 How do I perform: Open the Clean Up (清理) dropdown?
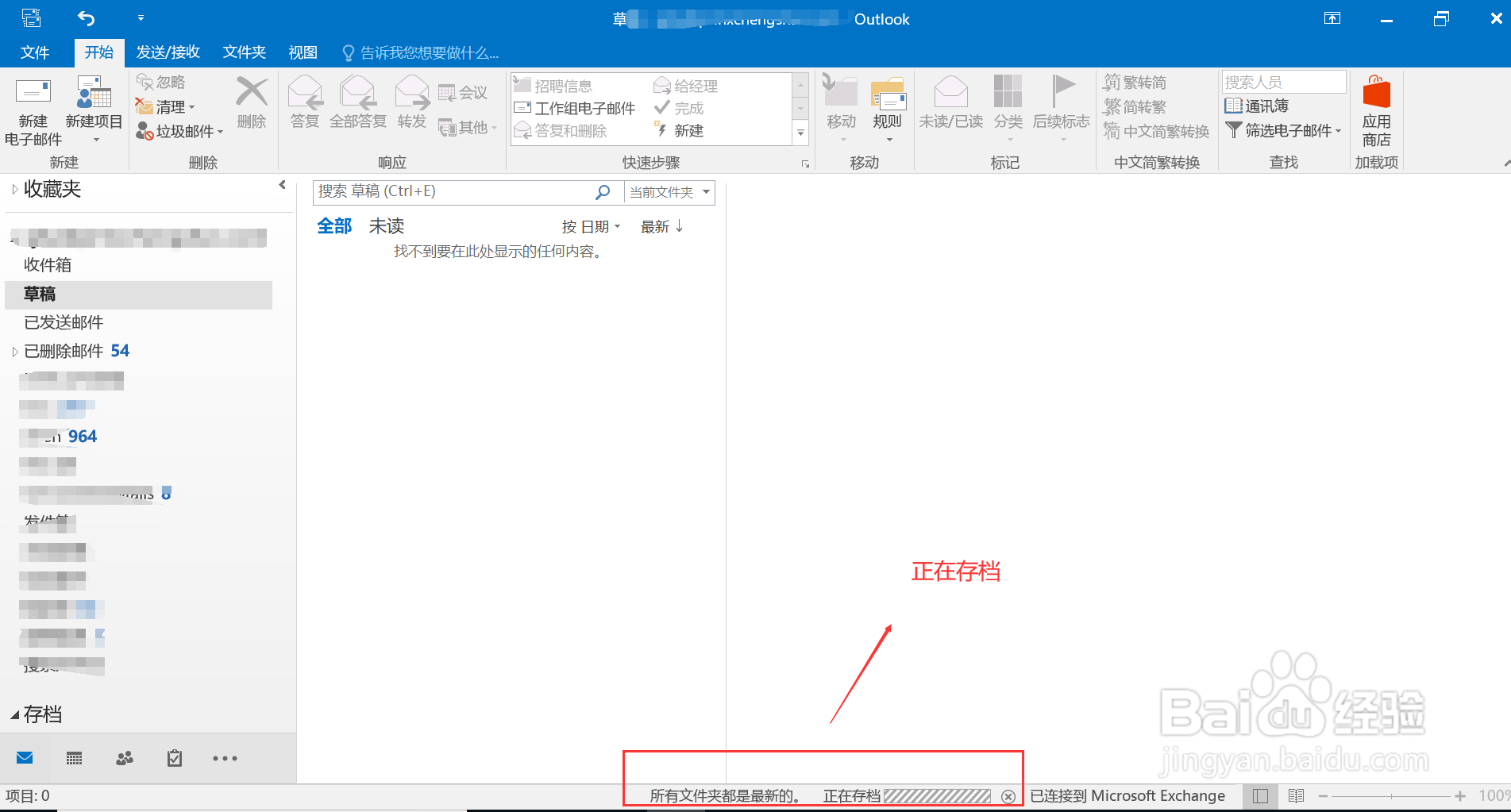pyautogui.click(x=166, y=106)
